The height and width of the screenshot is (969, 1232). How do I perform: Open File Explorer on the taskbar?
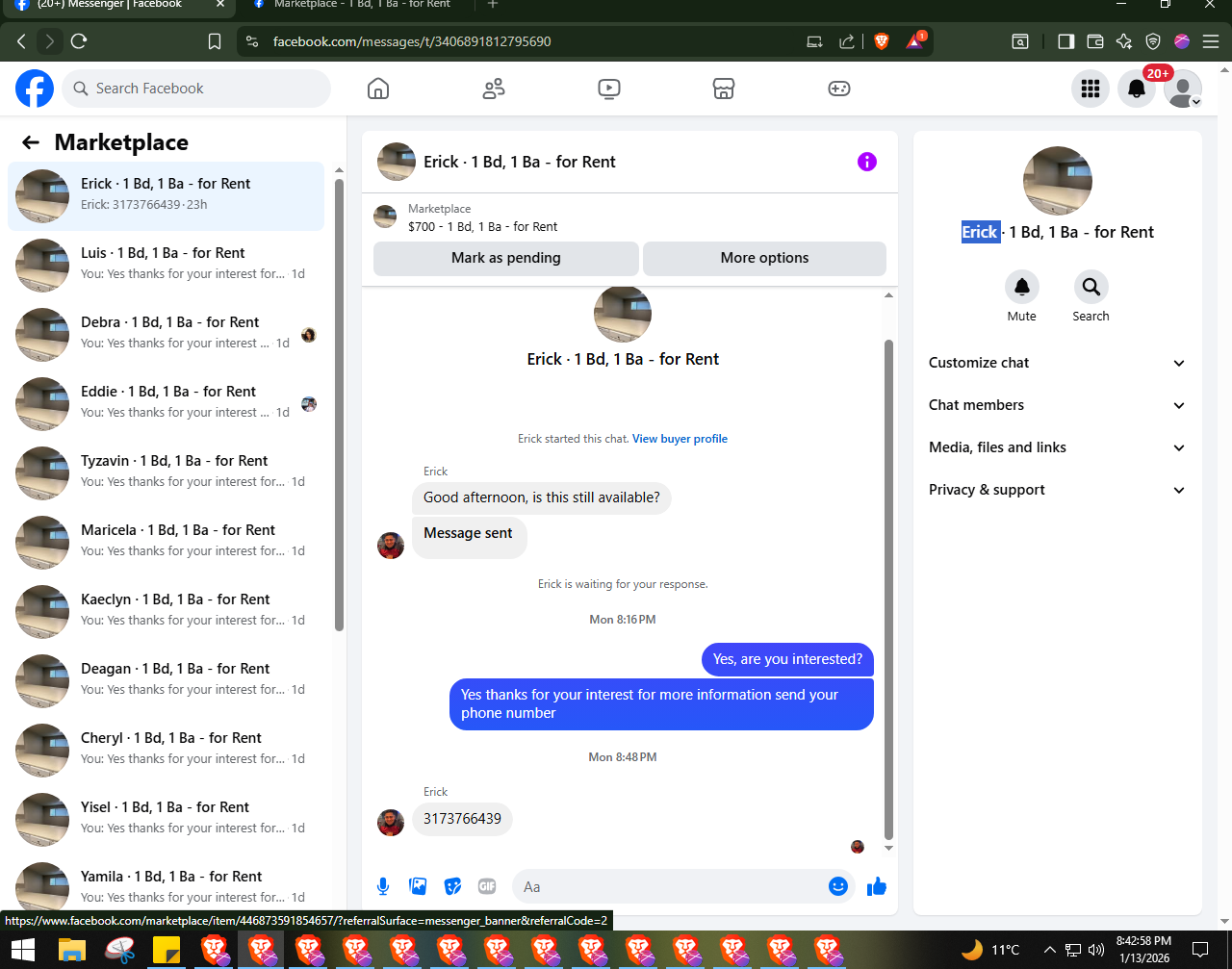(x=72, y=950)
